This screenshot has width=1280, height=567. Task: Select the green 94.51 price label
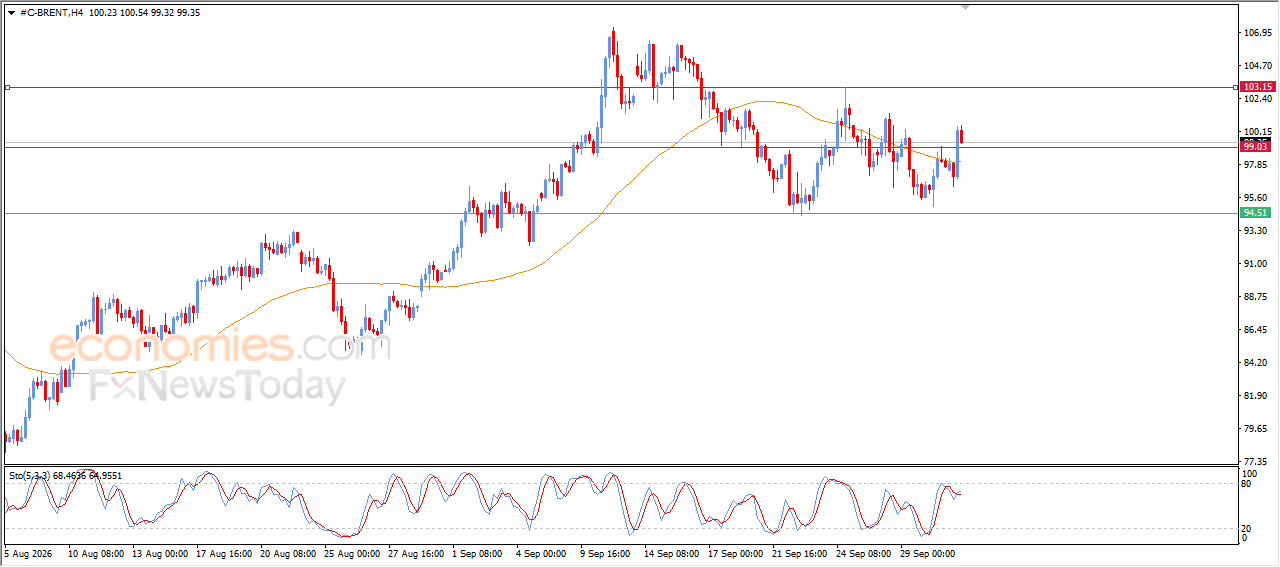(x=1255, y=213)
